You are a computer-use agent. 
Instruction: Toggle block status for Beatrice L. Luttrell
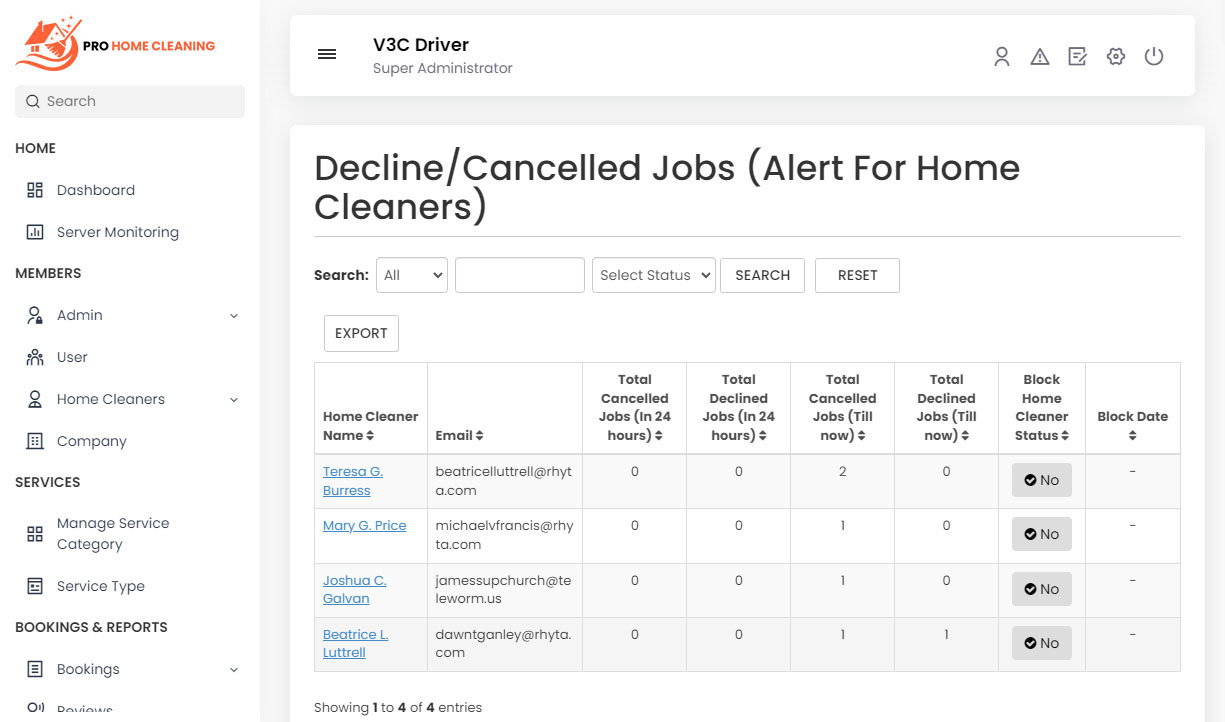1041,643
